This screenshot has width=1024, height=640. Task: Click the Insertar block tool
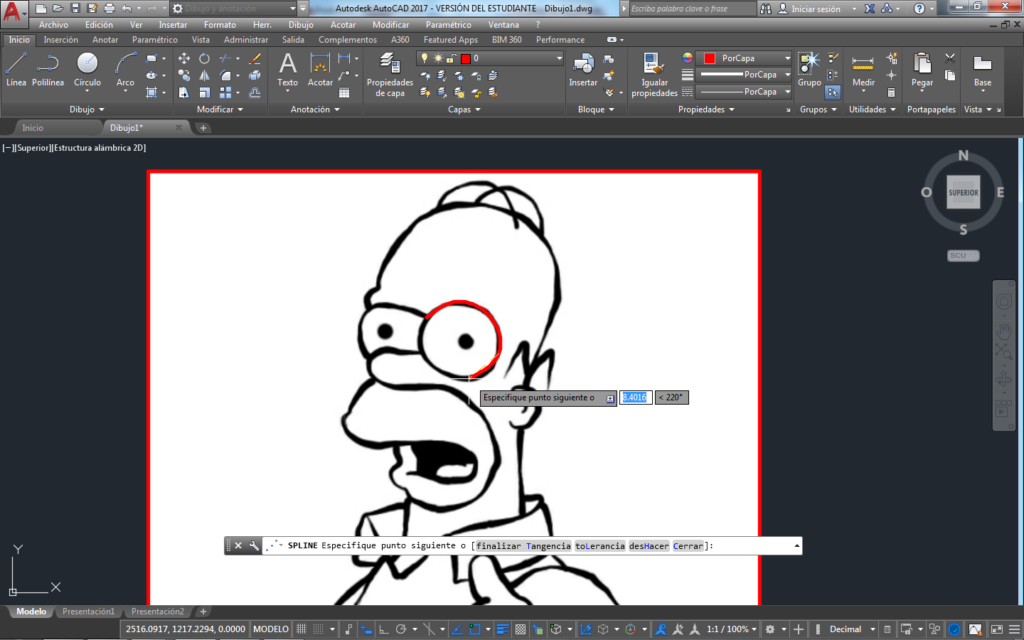pyautogui.click(x=583, y=69)
